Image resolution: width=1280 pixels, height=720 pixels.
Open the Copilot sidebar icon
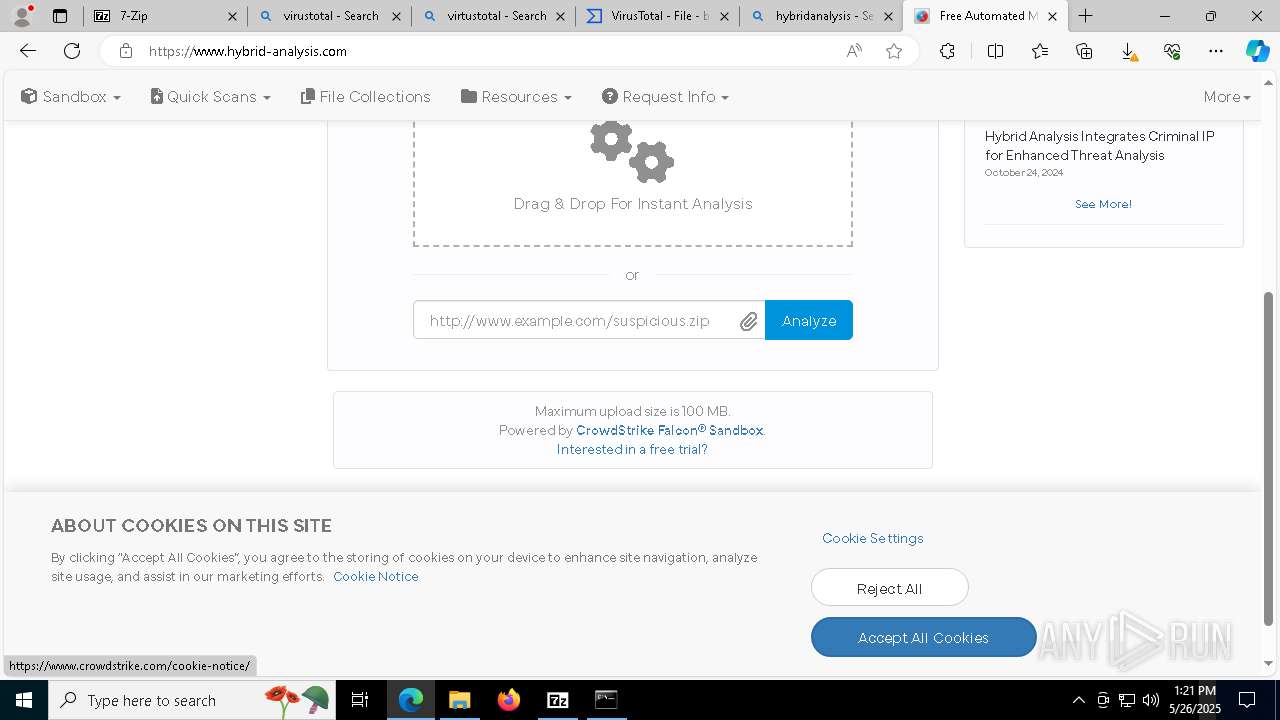tap(1257, 51)
